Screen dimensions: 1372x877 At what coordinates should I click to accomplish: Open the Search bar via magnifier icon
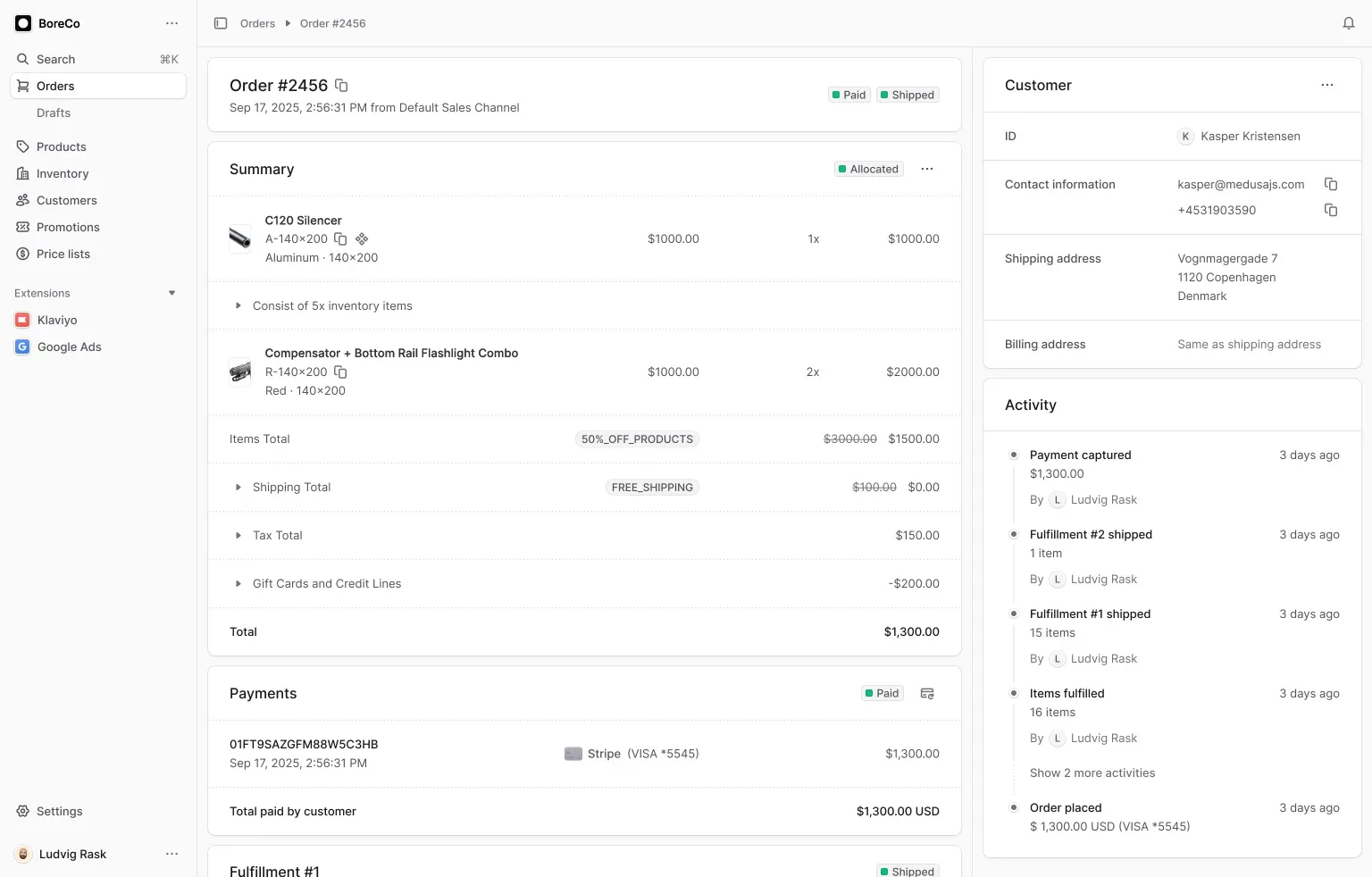(22, 59)
